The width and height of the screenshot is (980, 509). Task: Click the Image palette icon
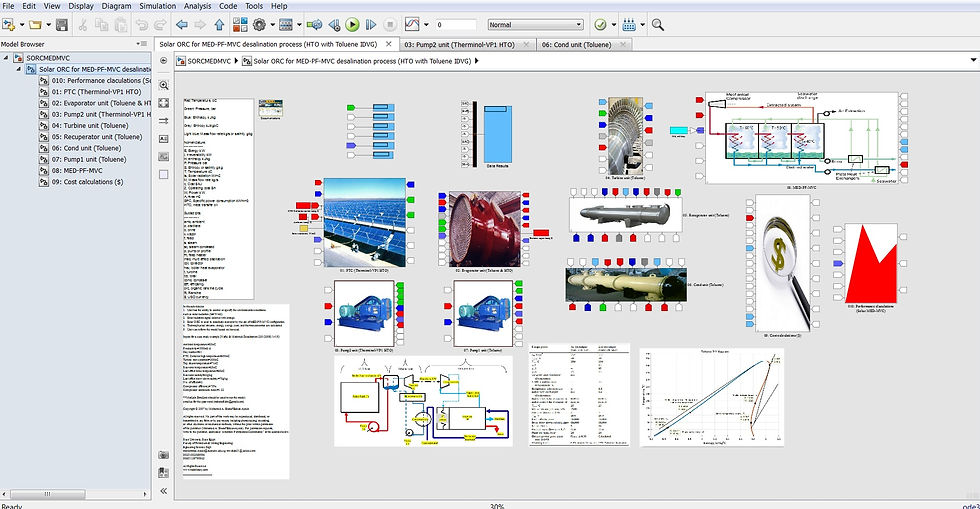pos(164,156)
